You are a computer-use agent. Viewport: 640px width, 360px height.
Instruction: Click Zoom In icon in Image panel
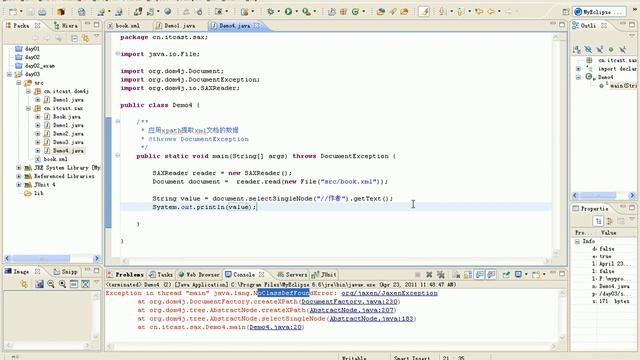[62, 284]
